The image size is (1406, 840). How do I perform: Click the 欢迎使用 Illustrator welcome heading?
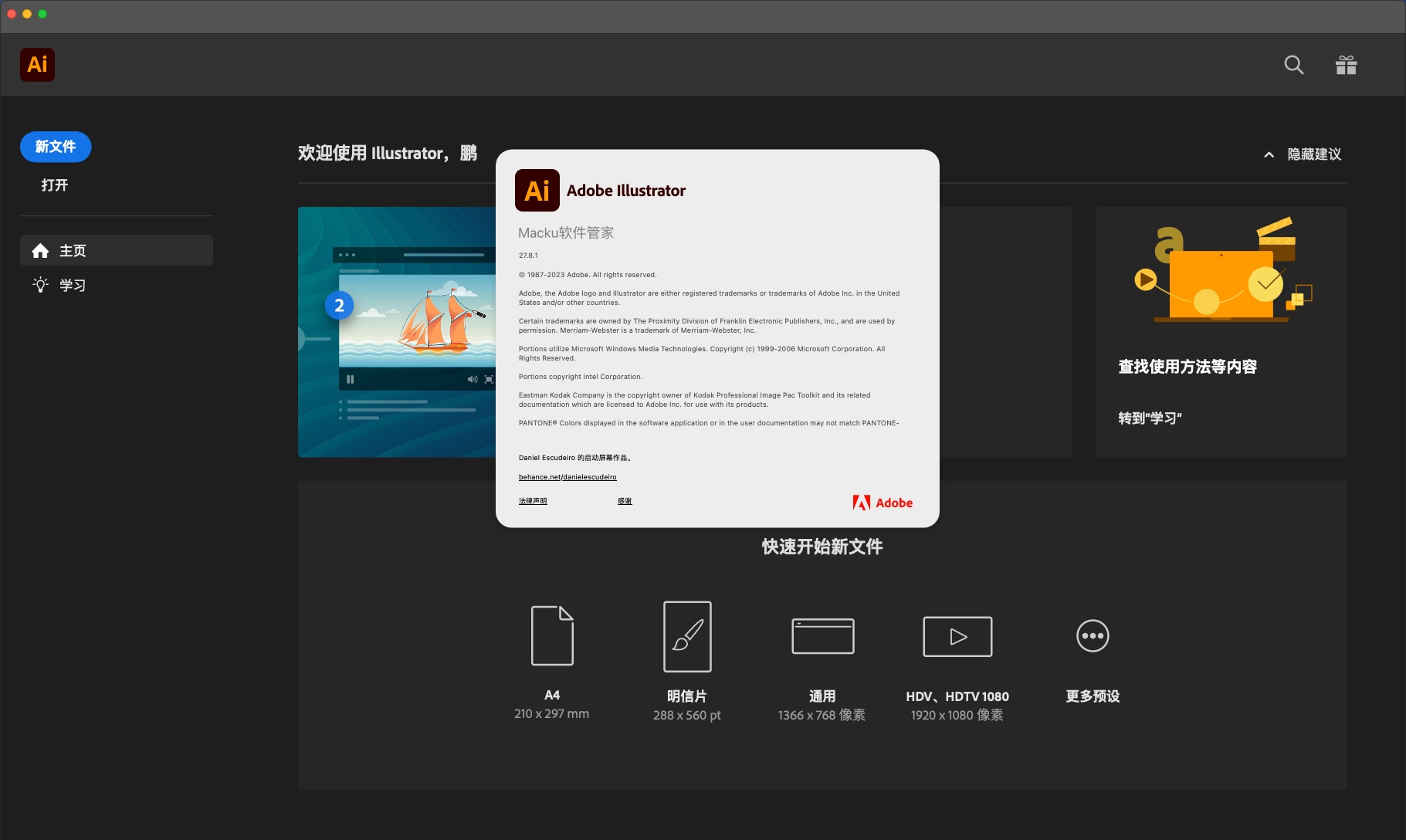[x=388, y=153]
